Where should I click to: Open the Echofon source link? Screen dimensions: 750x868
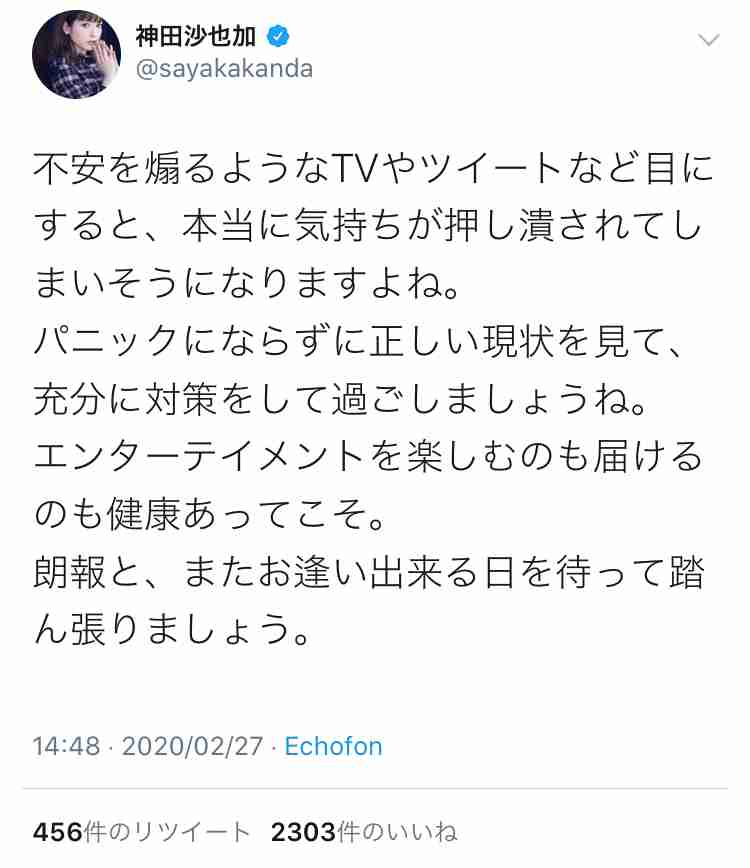click(x=333, y=746)
